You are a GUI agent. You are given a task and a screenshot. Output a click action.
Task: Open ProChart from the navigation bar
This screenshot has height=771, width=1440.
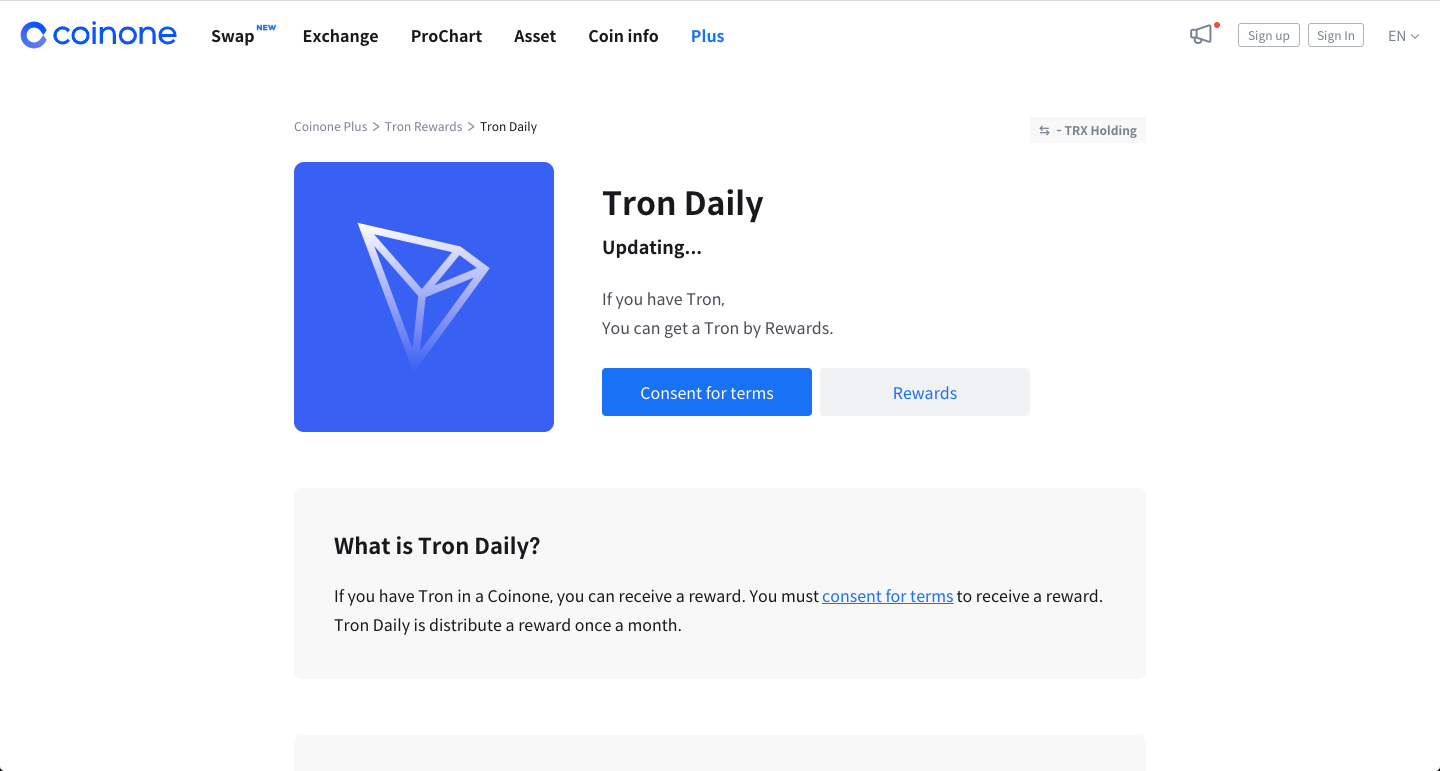pyautogui.click(x=446, y=36)
